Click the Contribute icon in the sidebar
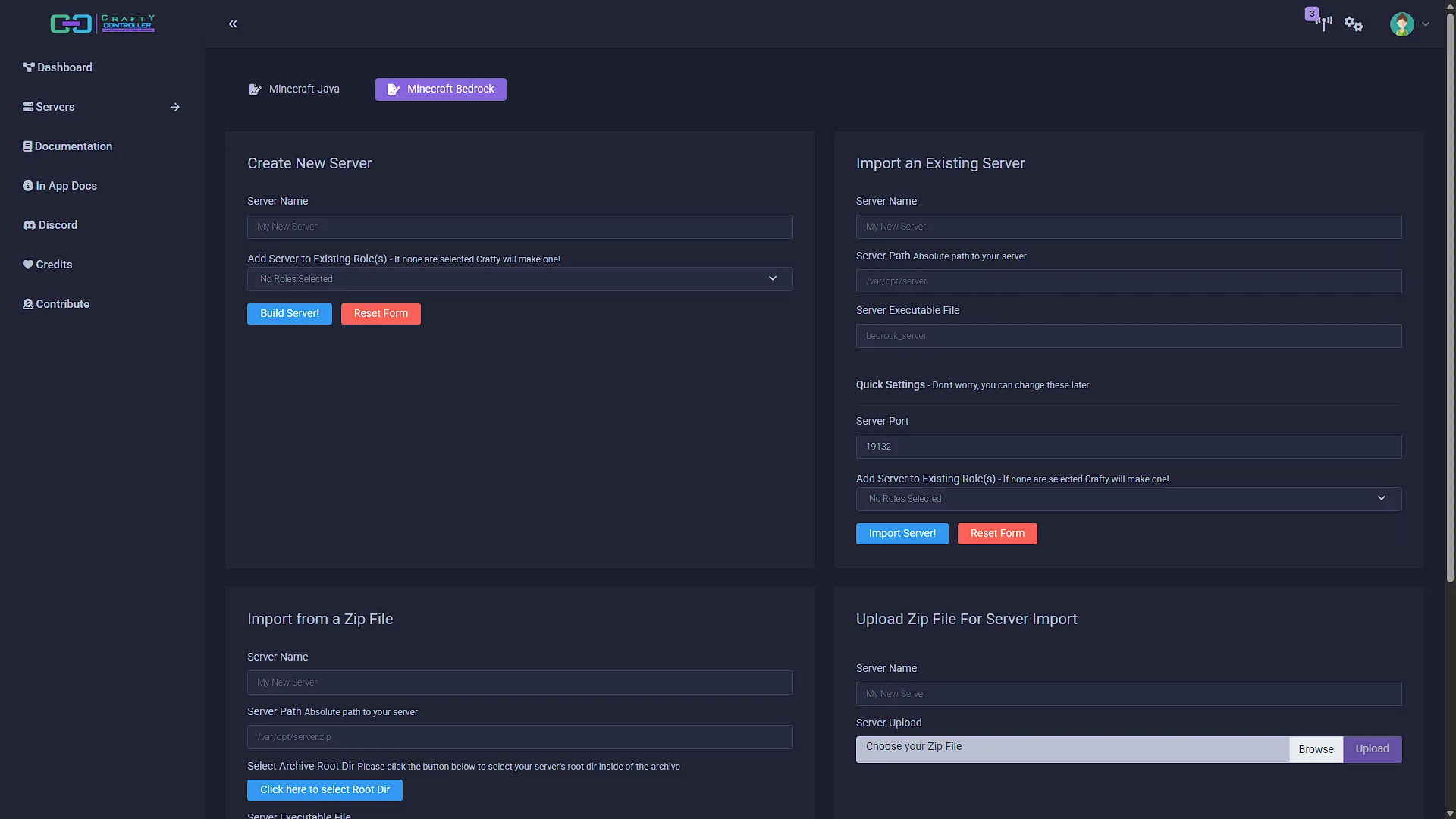Viewport: 1456px width, 819px height. (28, 304)
